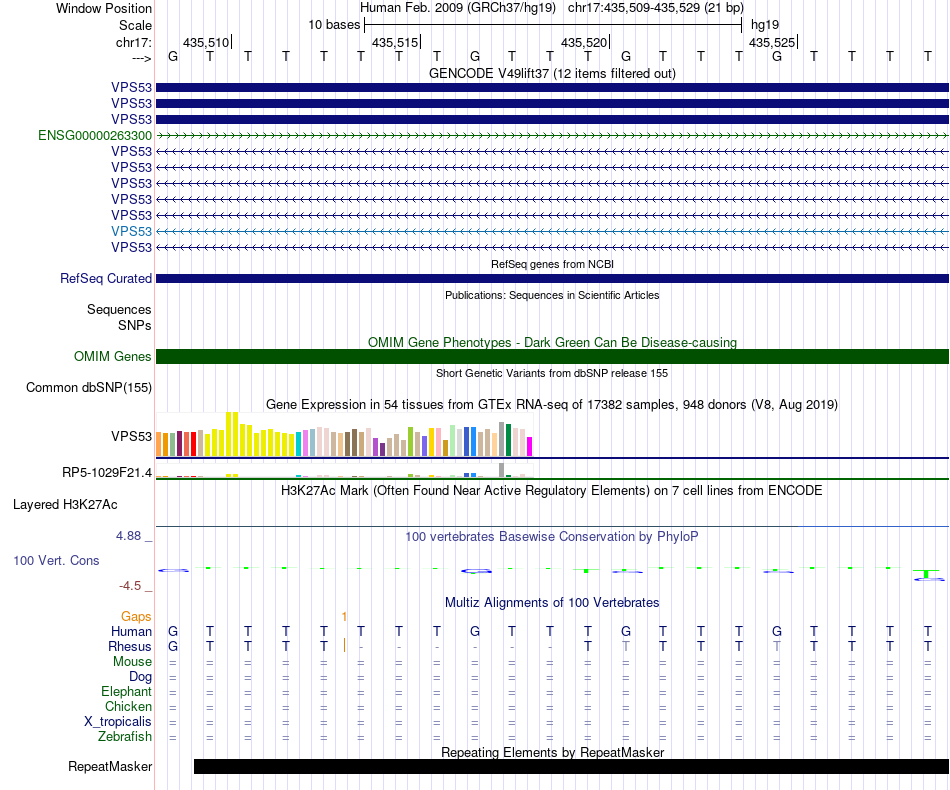
Task: Click the black RepeatMasker element bar
Action: pyautogui.click(x=571, y=766)
